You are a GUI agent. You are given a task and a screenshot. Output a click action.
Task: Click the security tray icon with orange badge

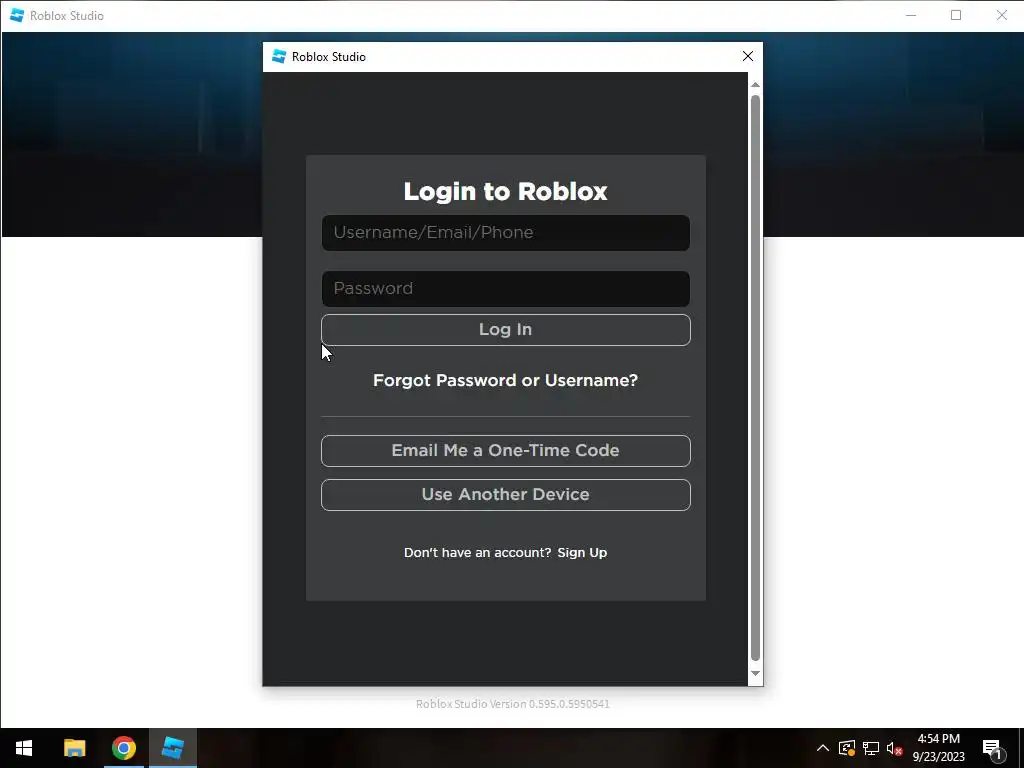pyautogui.click(x=847, y=748)
